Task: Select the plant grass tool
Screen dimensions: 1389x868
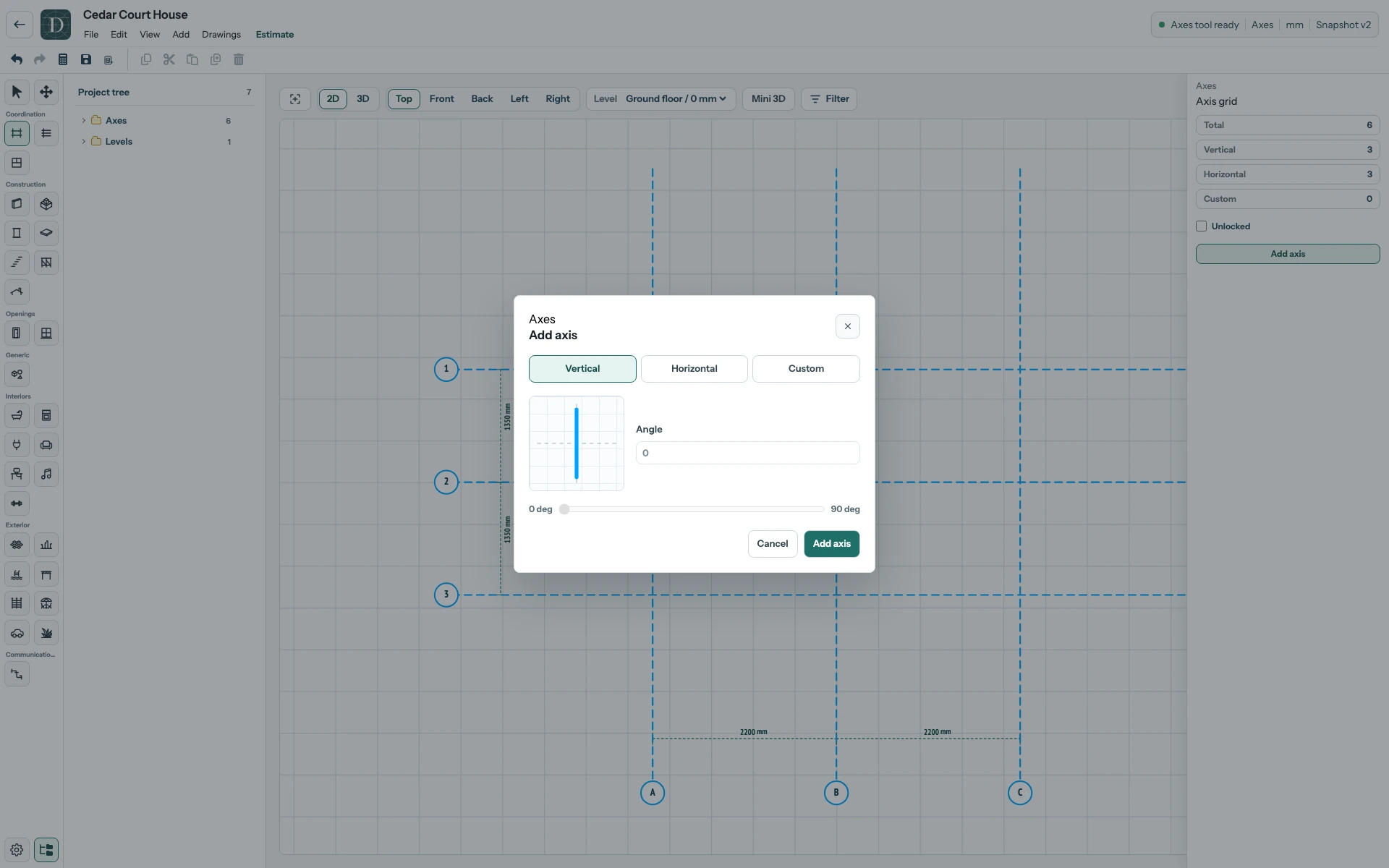Action: pos(46,633)
